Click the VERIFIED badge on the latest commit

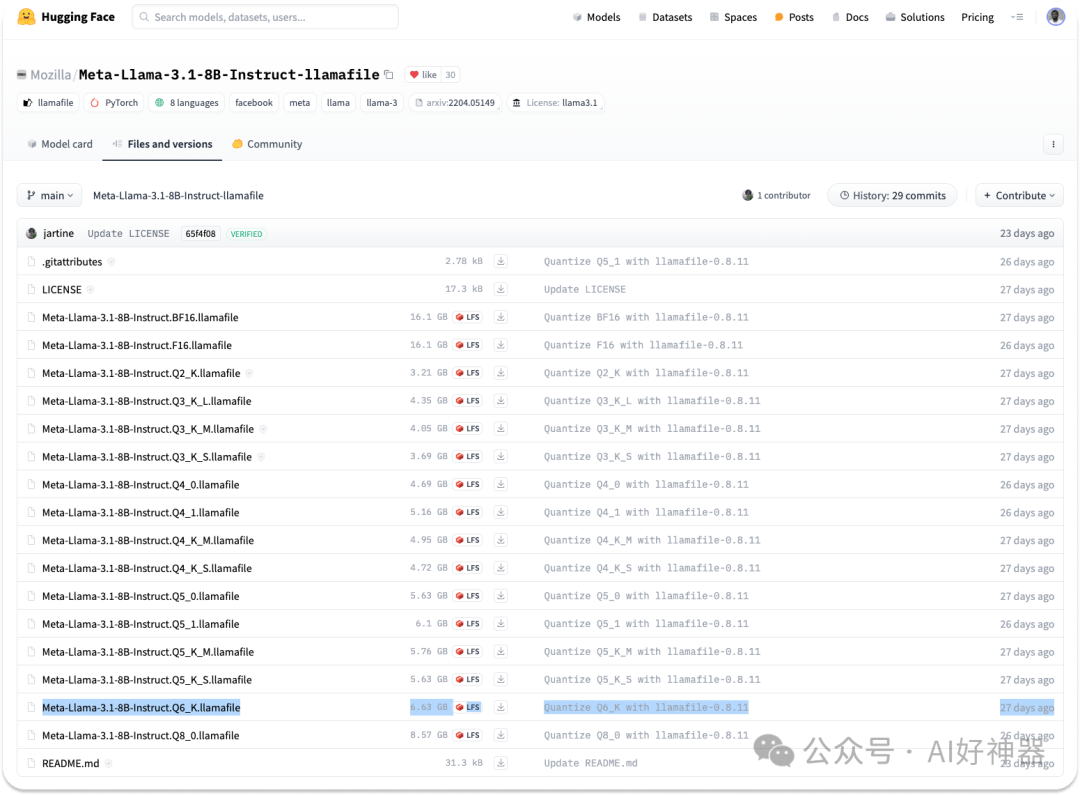pos(246,234)
